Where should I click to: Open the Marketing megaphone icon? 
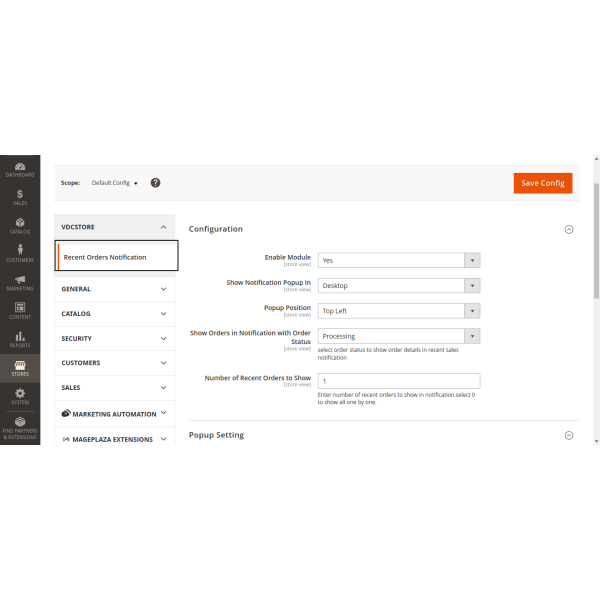tap(19, 282)
